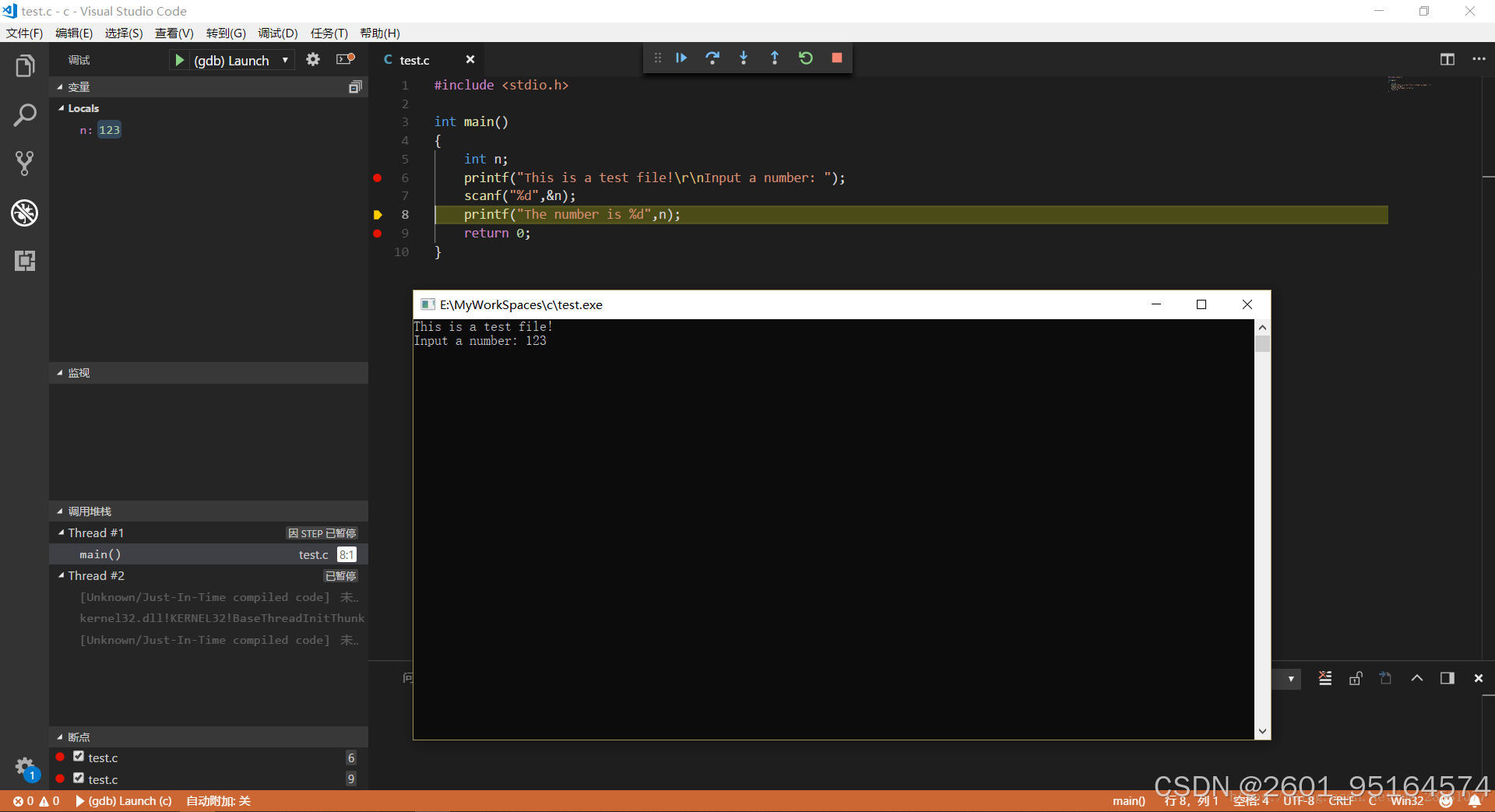This screenshot has height=812, width=1495.
Task: Stop the debug session
Action: coord(837,58)
